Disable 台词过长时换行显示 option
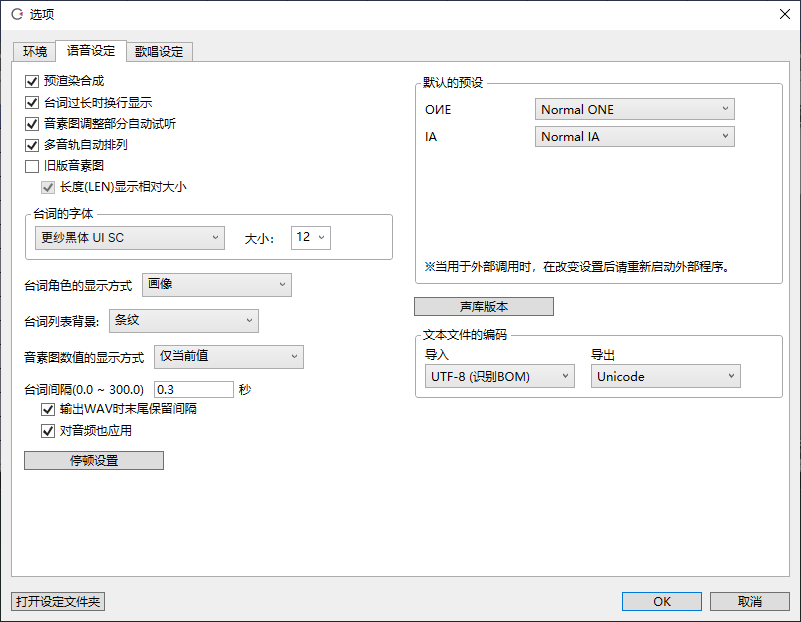Image resolution: width=801 pixels, height=622 pixels. click(32, 102)
